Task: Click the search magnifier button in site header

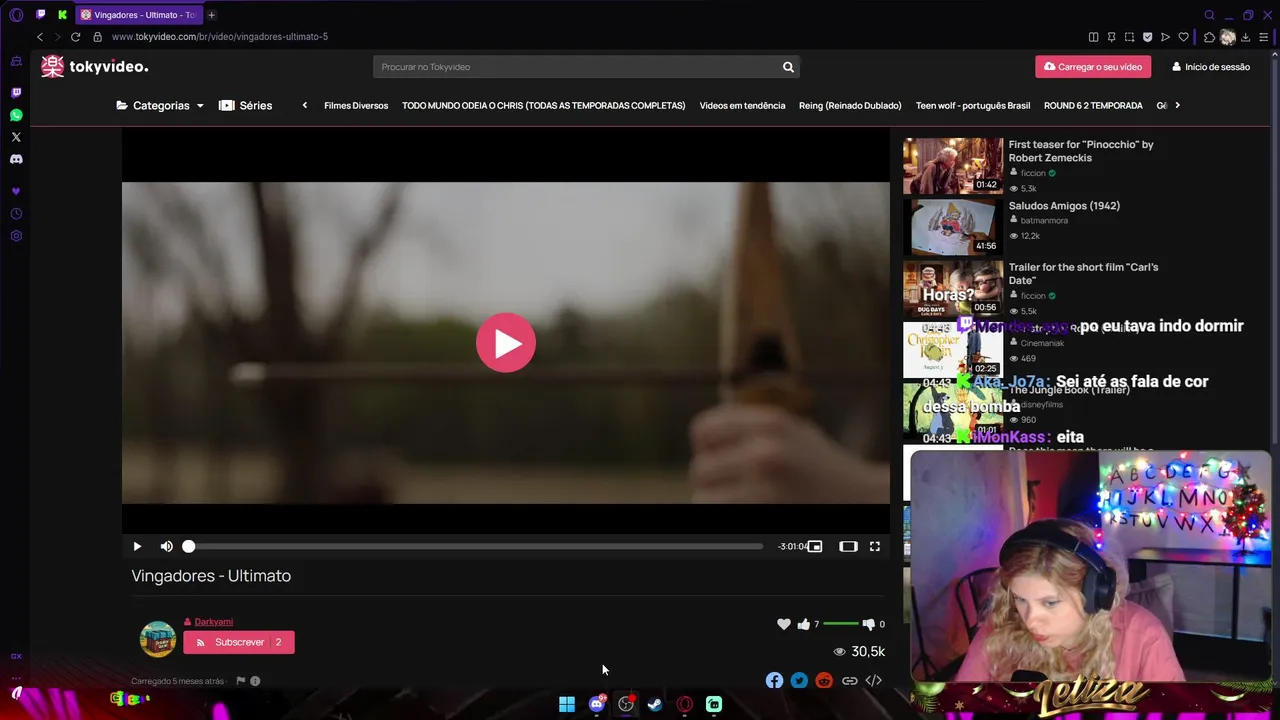Action: coord(788,67)
